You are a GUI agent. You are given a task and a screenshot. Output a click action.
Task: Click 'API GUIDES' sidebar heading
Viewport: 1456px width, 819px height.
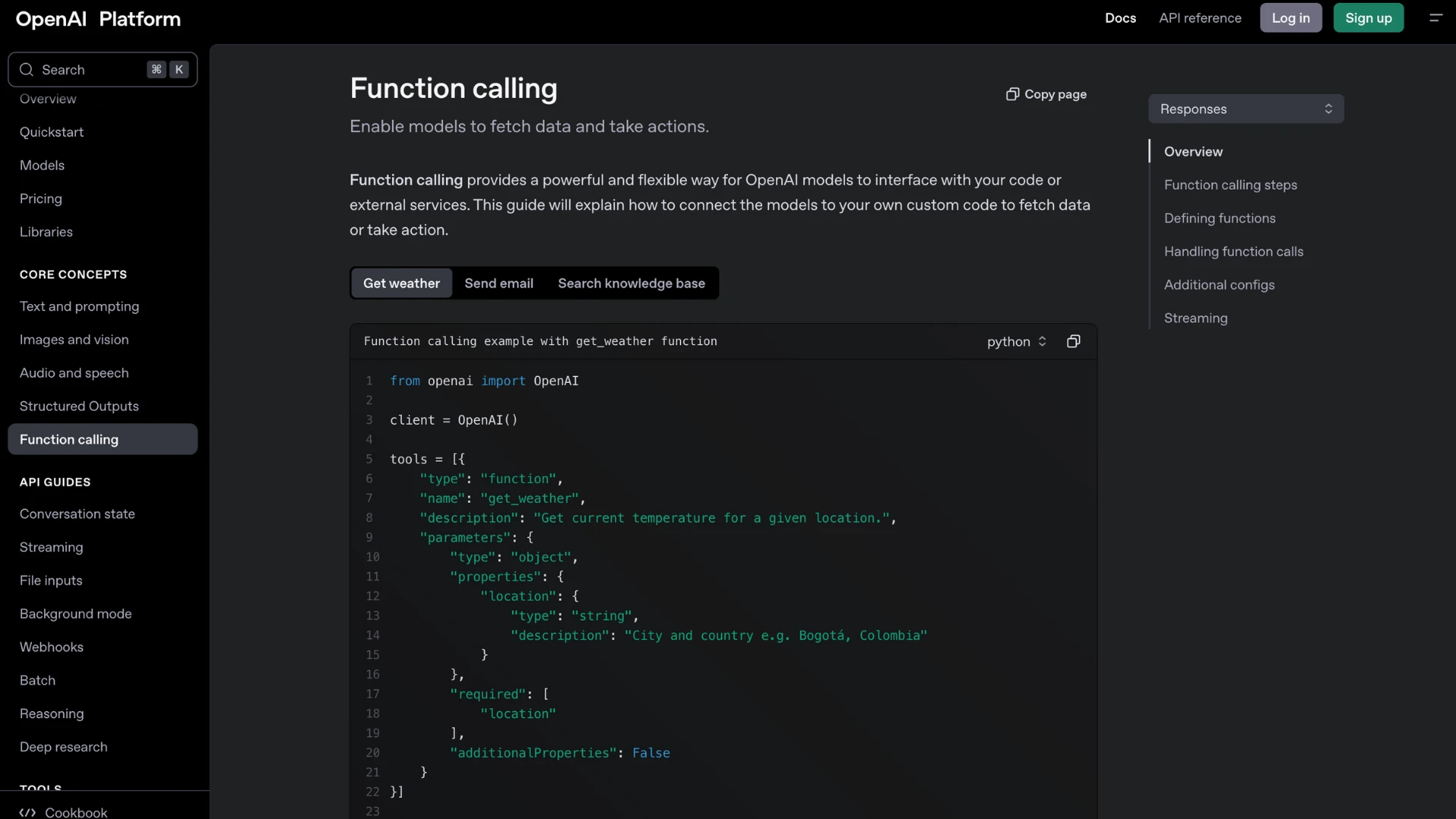click(x=55, y=482)
